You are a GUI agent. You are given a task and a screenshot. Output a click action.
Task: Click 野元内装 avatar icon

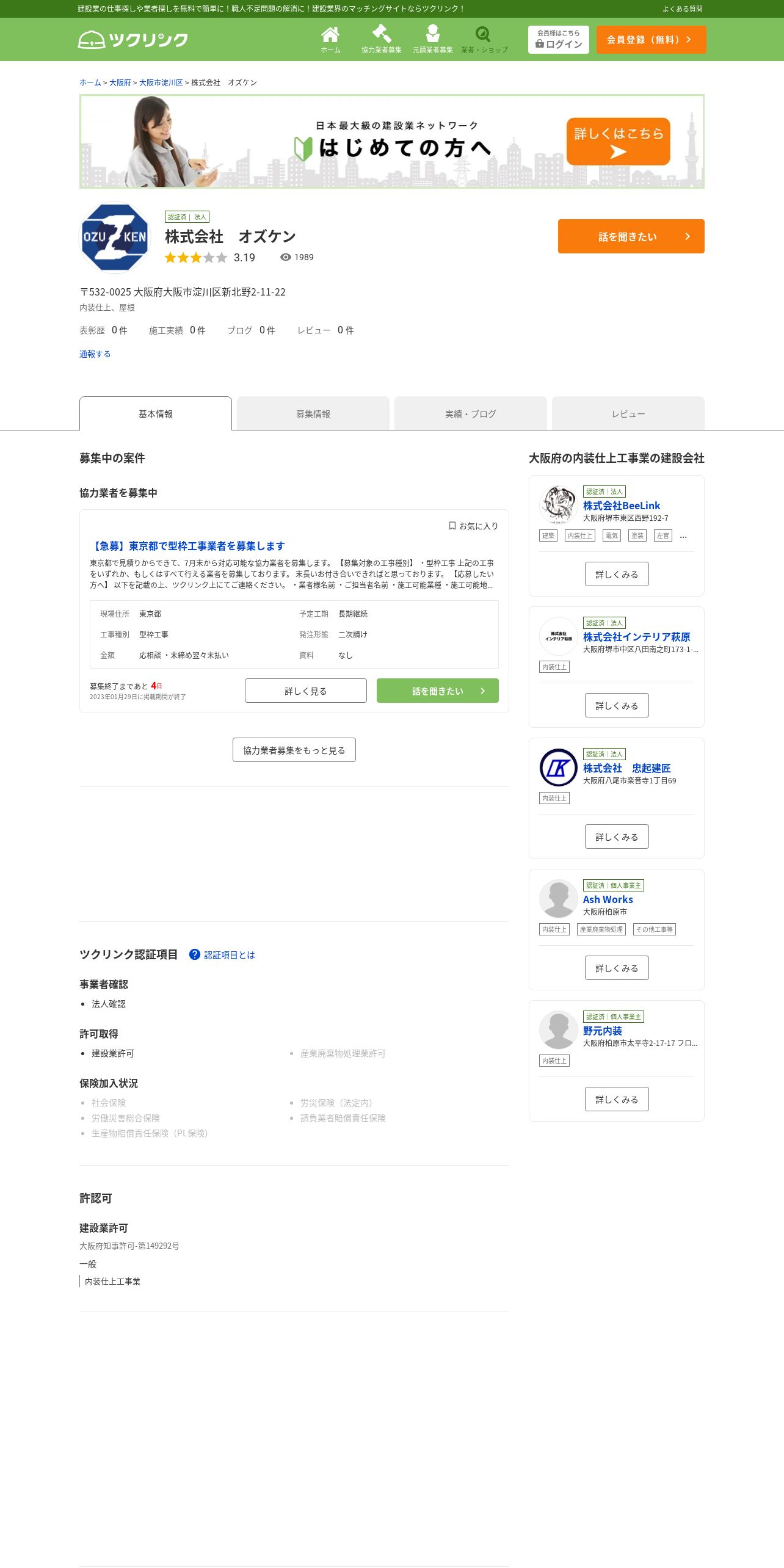(x=559, y=1030)
